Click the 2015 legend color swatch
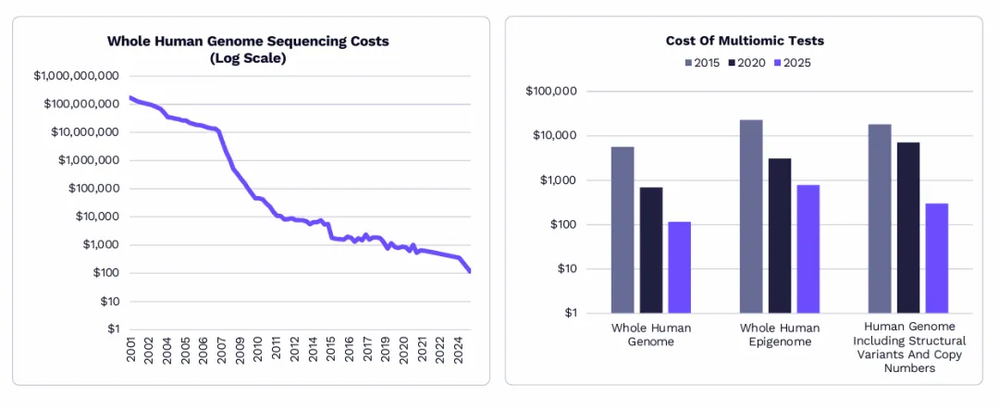999x409 pixels. click(x=688, y=63)
